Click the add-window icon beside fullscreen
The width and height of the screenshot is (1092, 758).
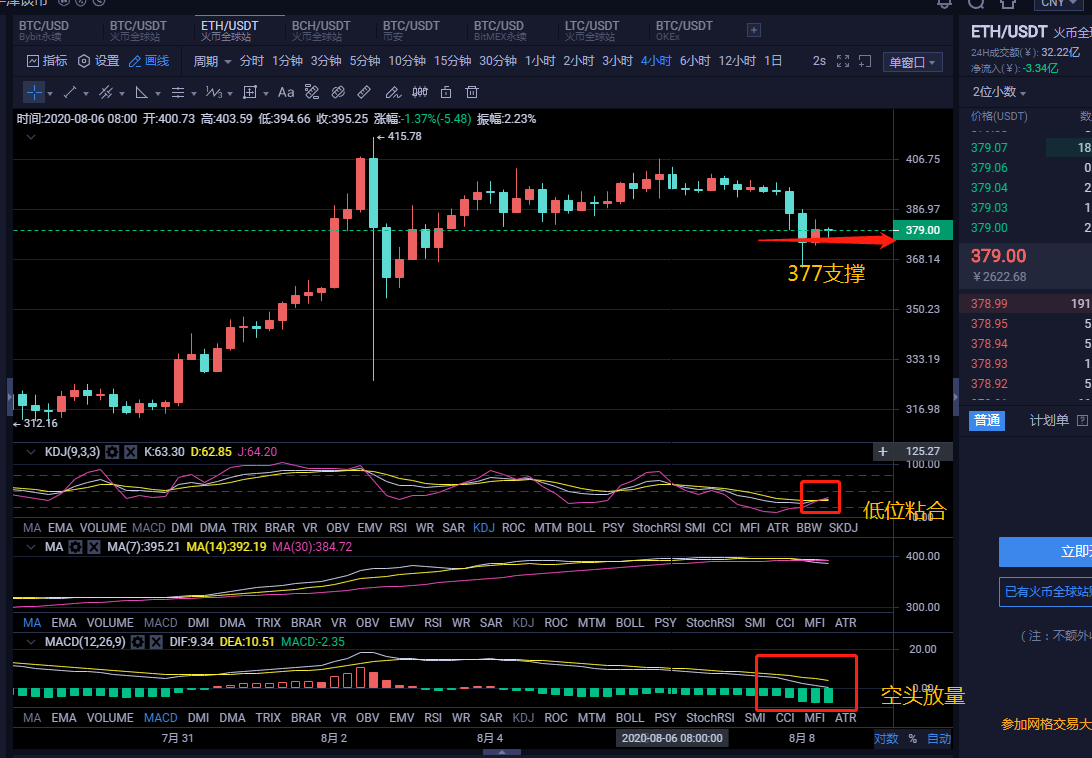pyautogui.click(x=865, y=61)
